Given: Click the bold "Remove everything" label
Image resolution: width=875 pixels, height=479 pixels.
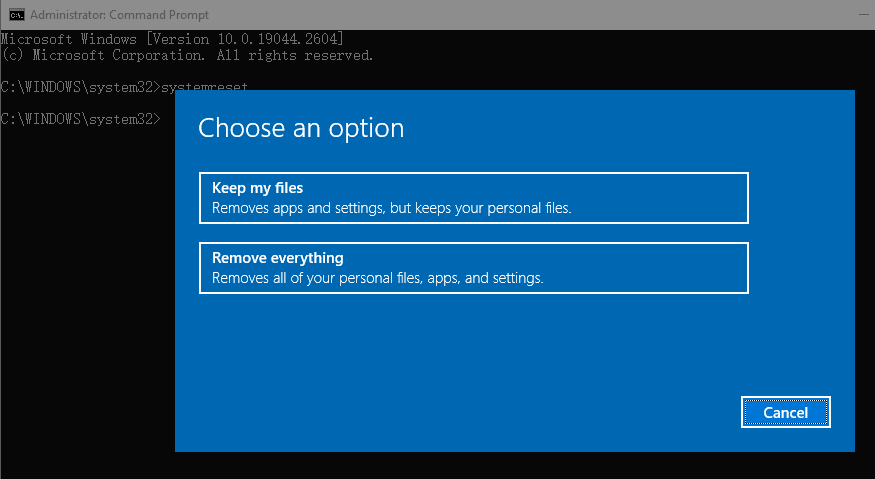Looking at the screenshot, I should point(277,258).
